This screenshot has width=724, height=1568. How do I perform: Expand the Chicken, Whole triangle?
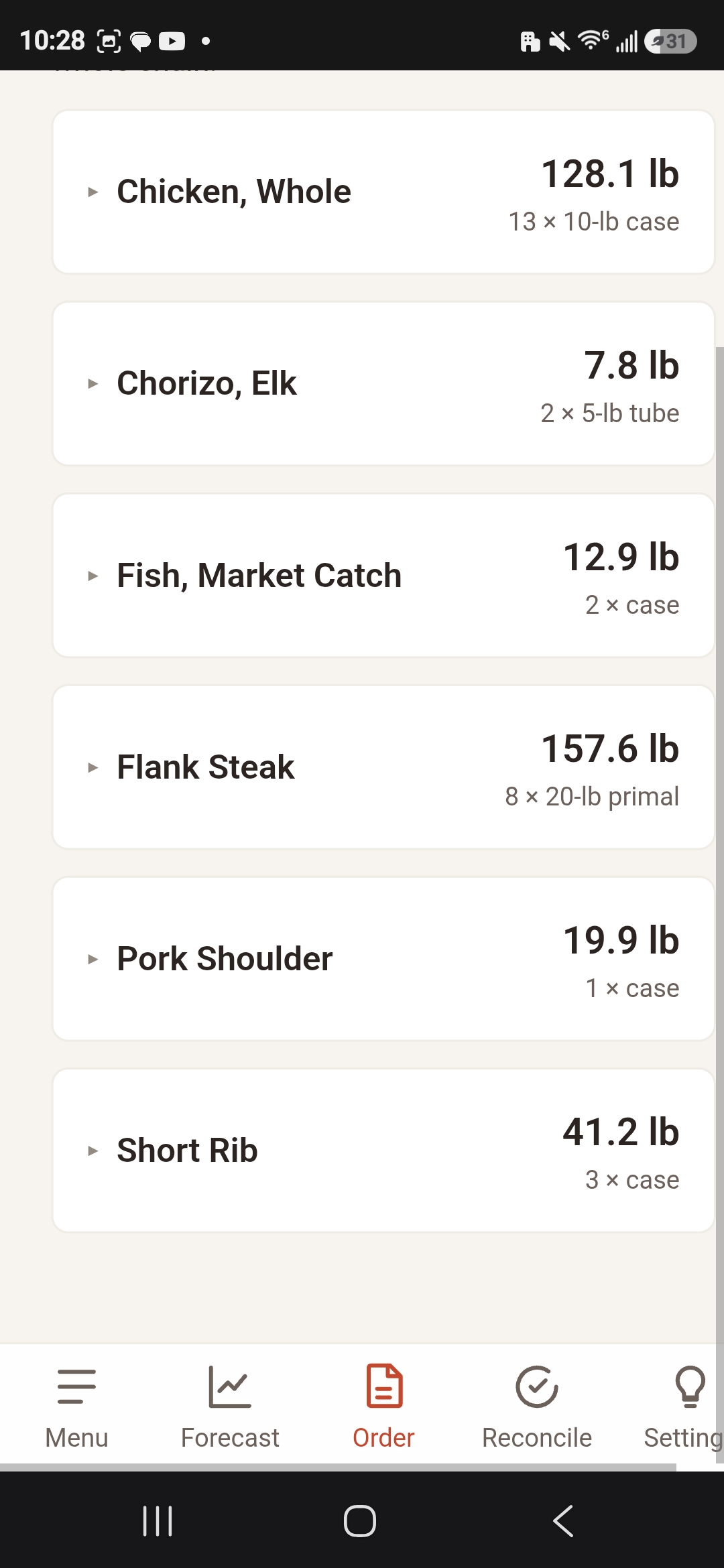[x=93, y=192]
